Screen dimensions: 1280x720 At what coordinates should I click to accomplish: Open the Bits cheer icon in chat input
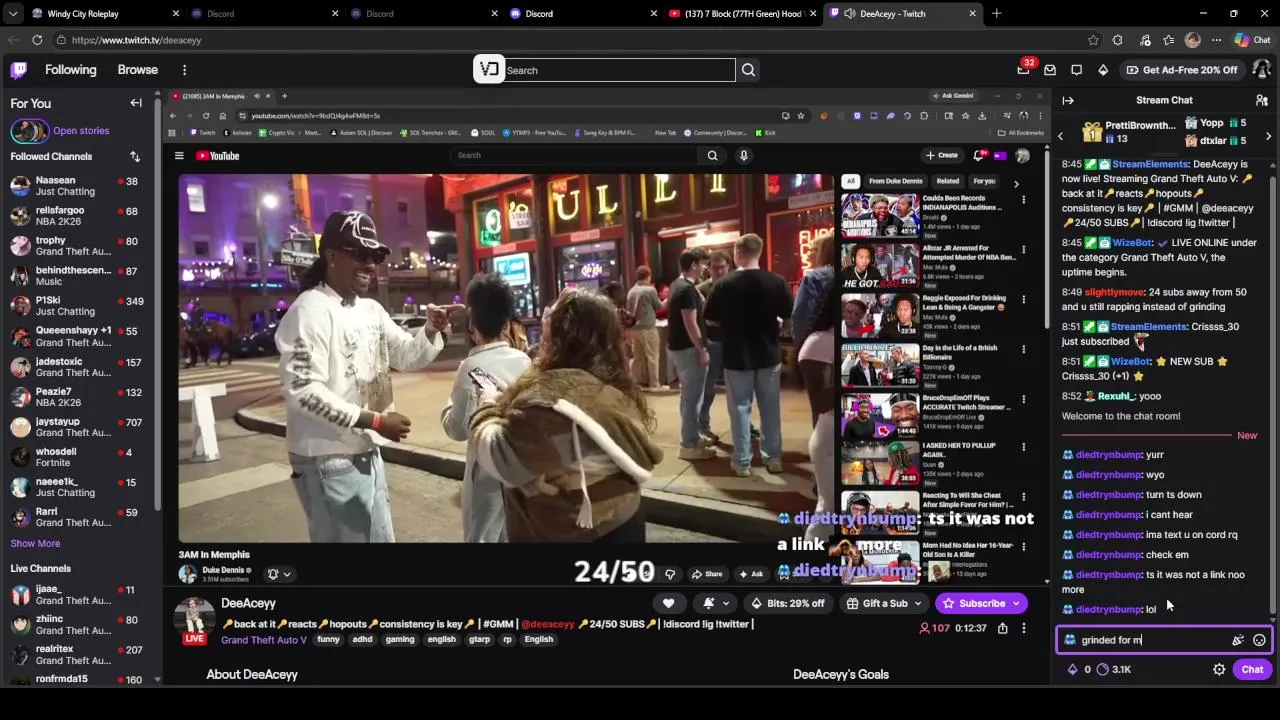[x=1238, y=640]
